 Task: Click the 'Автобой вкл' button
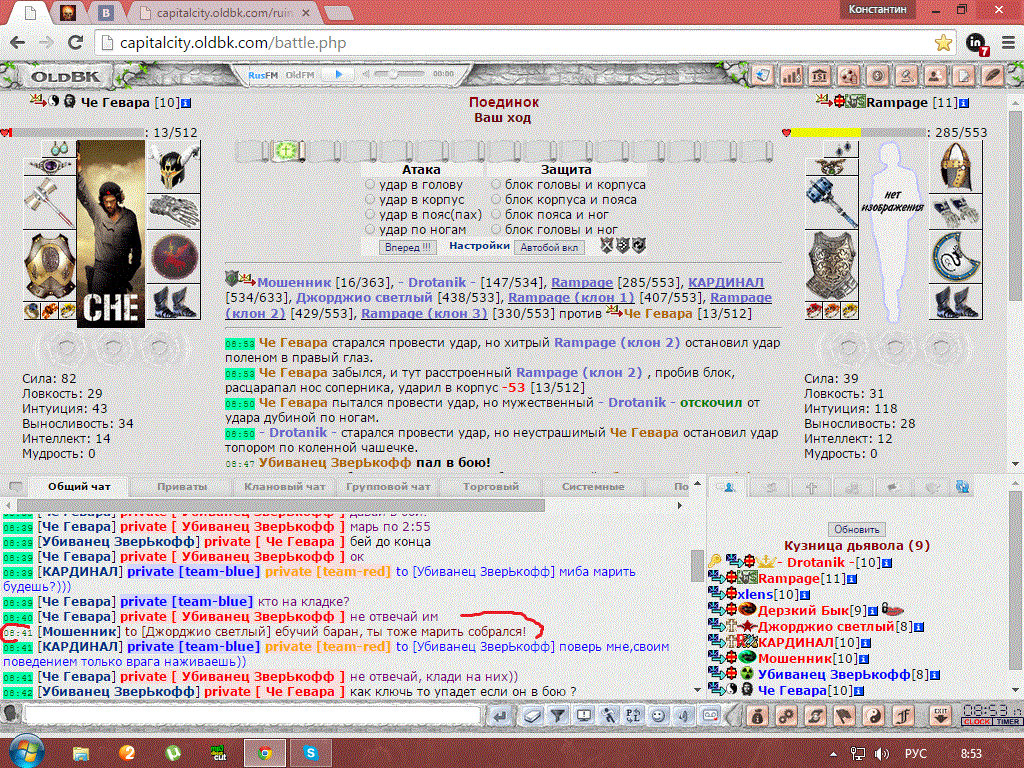pos(549,248)
